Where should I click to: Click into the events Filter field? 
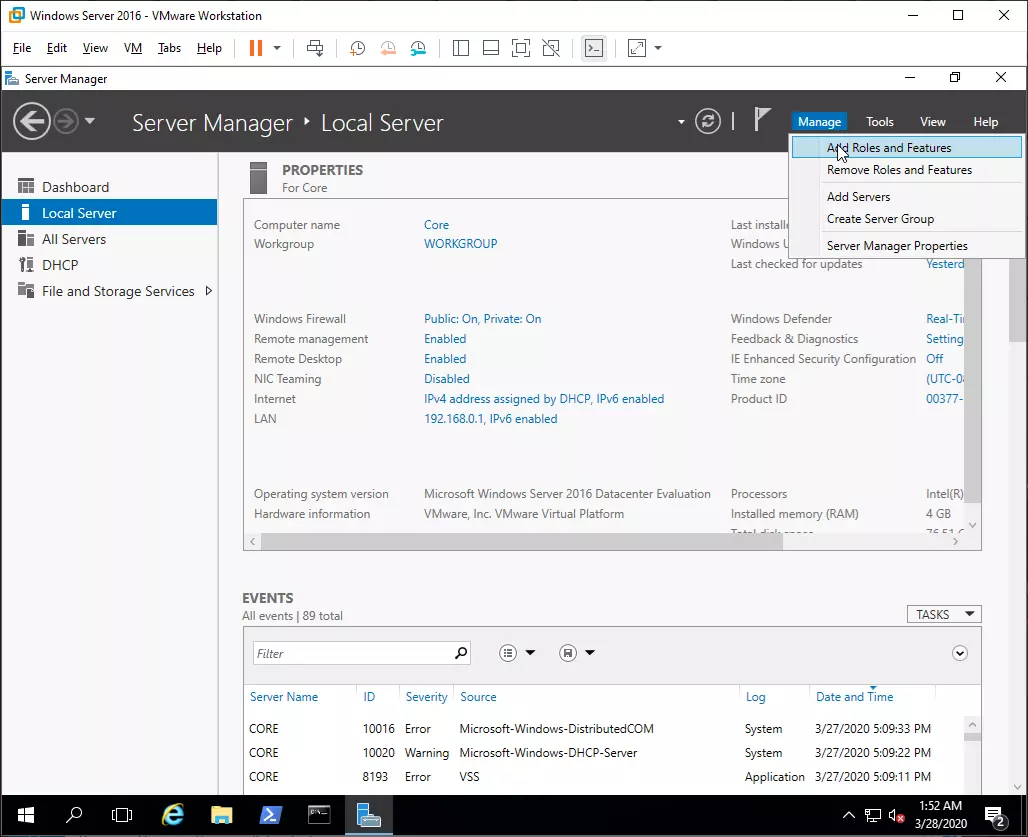coord(350,653)
